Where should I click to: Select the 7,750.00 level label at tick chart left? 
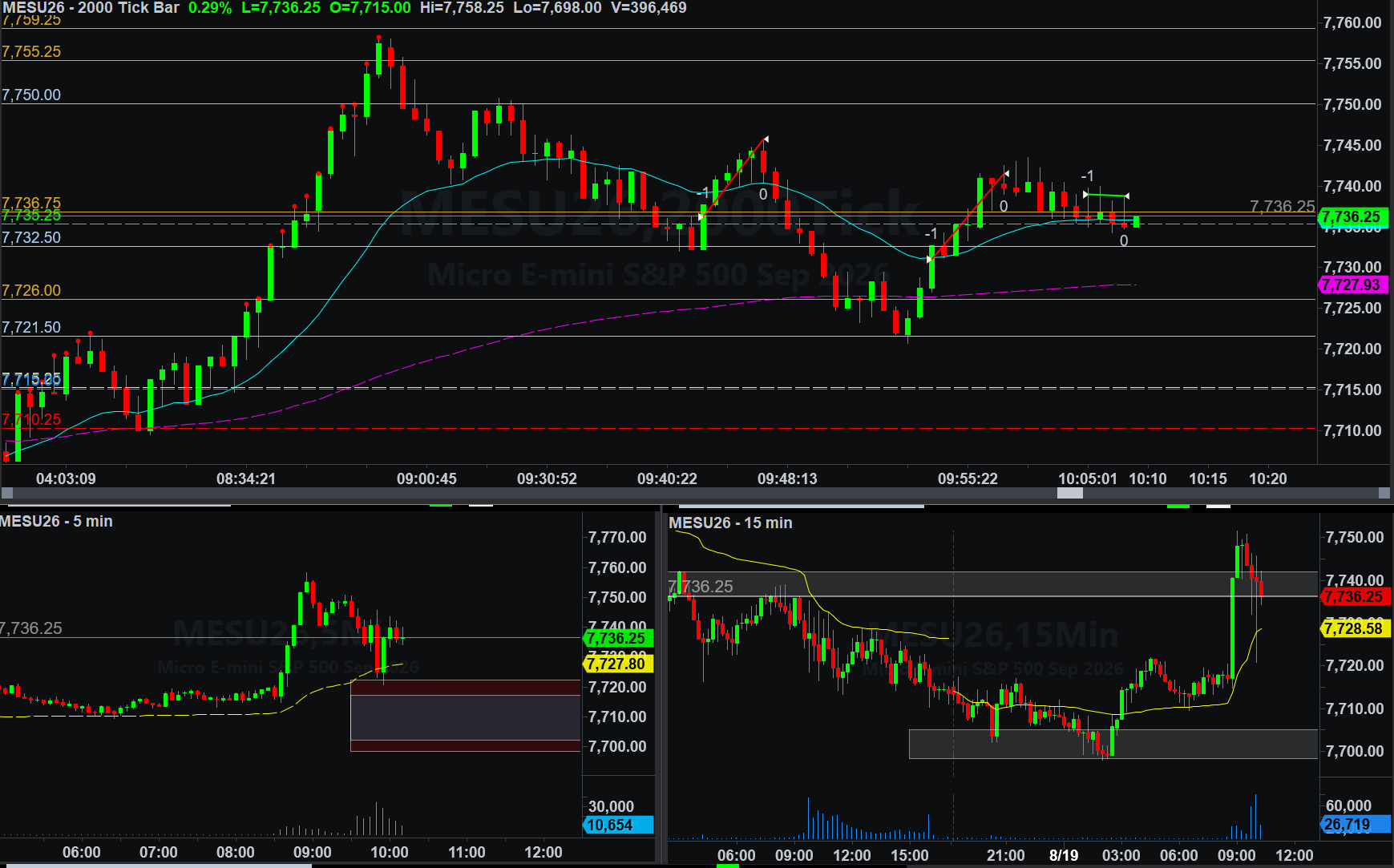(31, 95)
